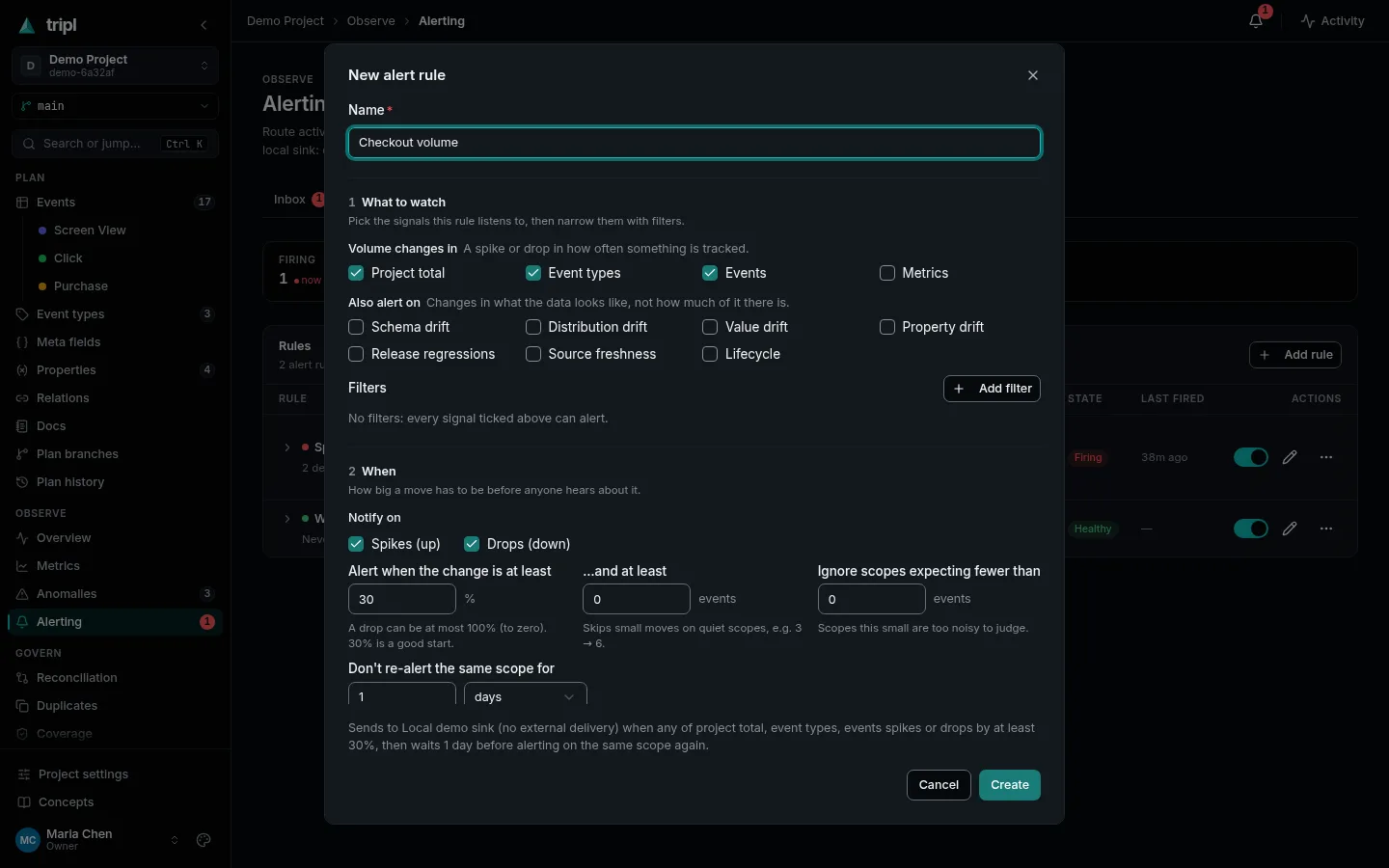Open the theme palette icon by Maria Chen
The width and height of the screenshot is (1389, 868).
point(204,840)
